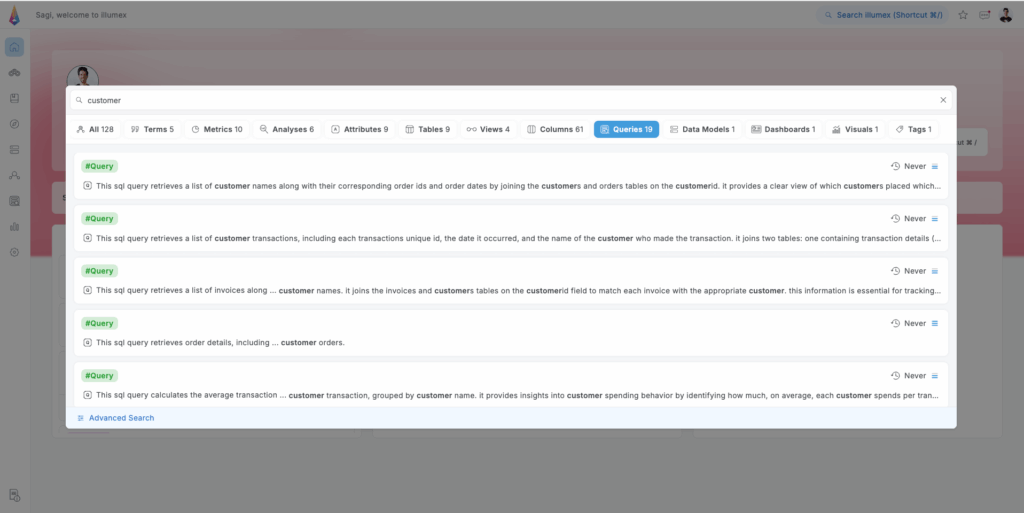Clear the search with the X icon
Screen dimensions: 1024x513
pos(942,100)
